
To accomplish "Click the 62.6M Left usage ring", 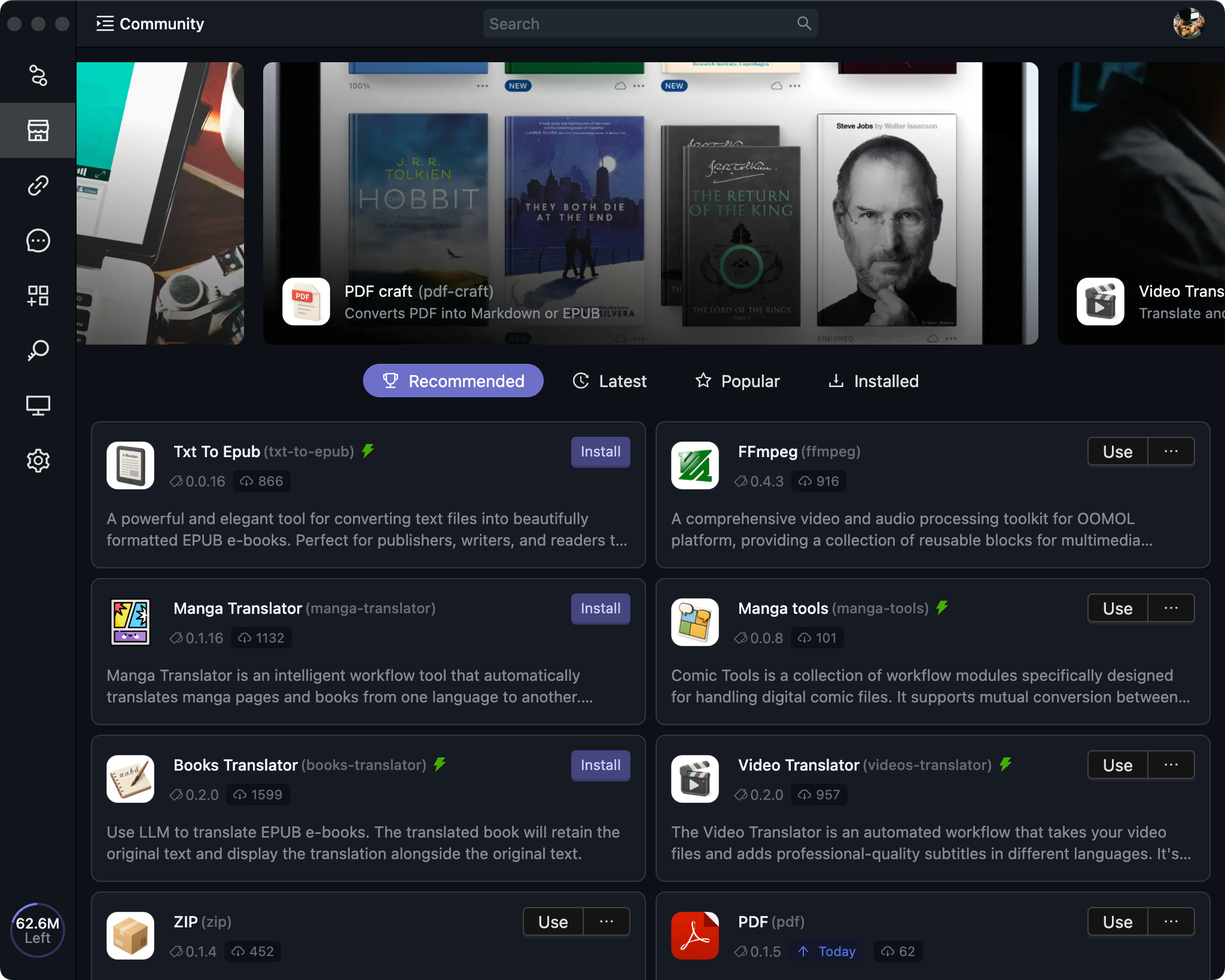I will coord(38,930).
